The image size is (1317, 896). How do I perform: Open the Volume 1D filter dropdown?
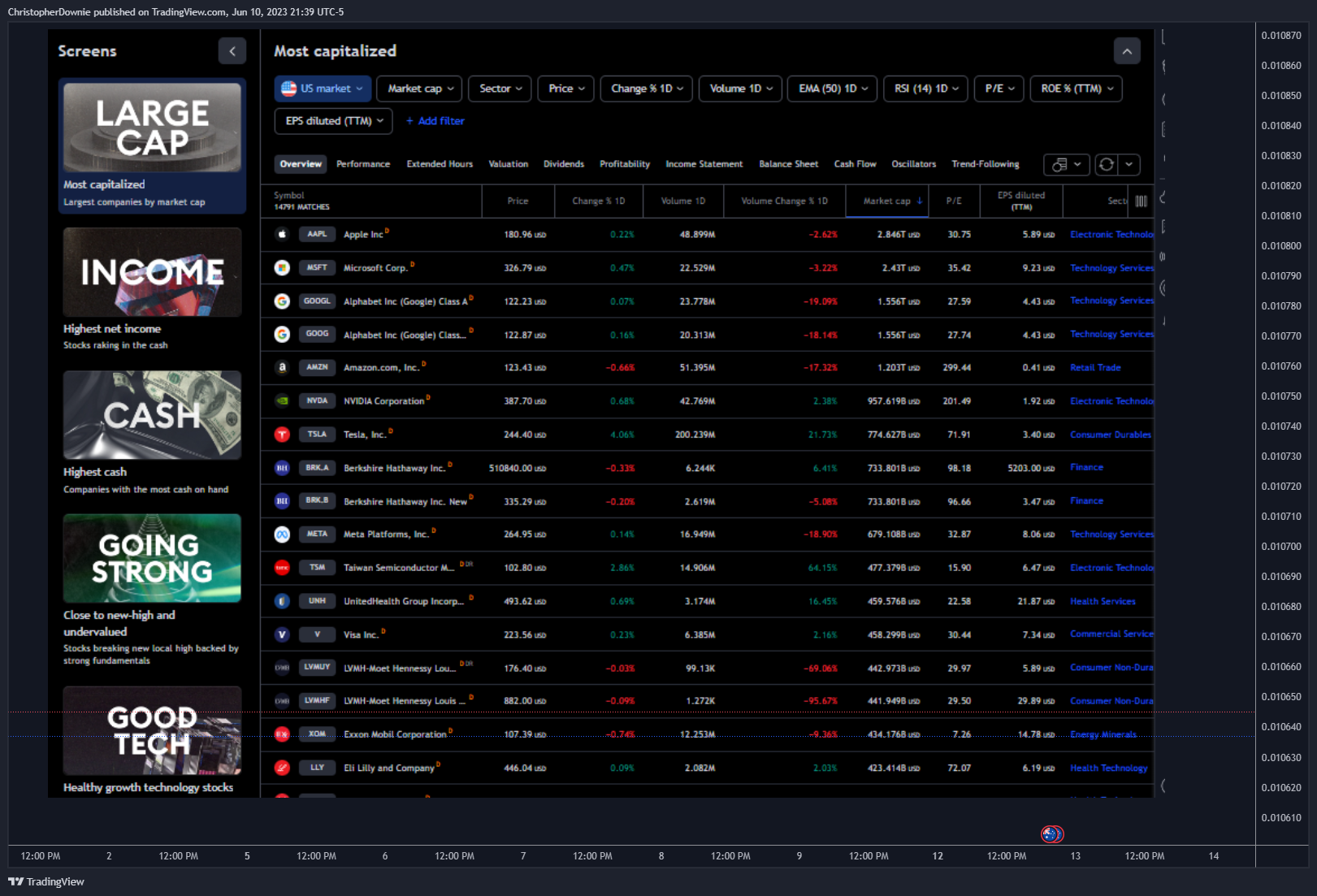[740, 89]
